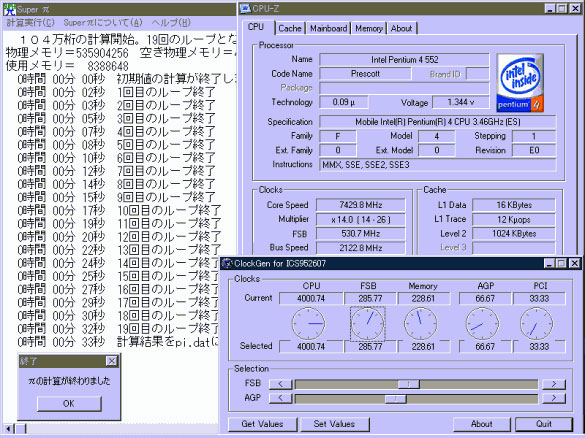Click the Selected AGP value 66.67
This screenshot has width=585, height=438.
[485, 347]
